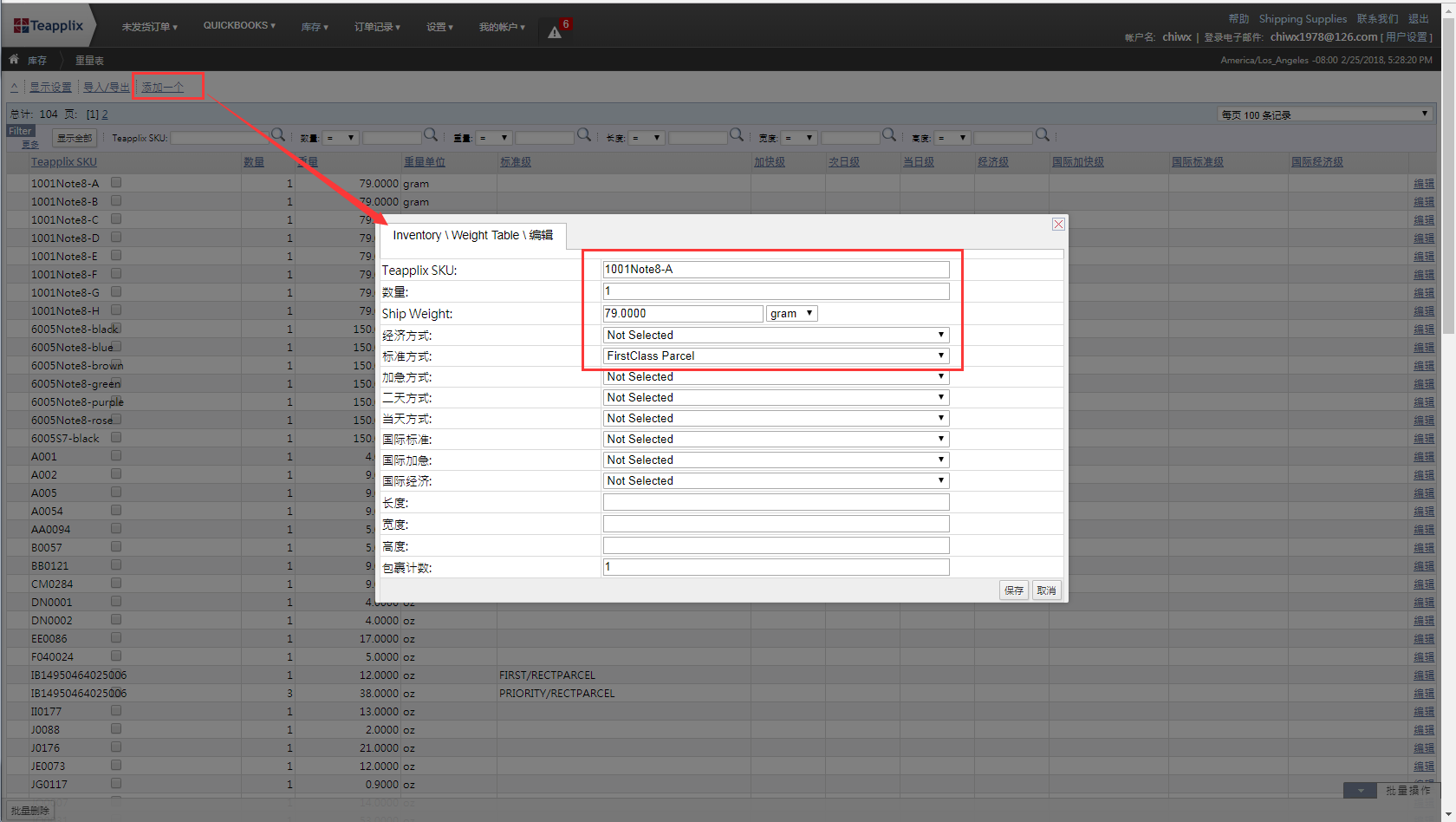Screen dimensions: 1456x822
Task: Click the 取消 cancel button
Action: click(1047, 590)
